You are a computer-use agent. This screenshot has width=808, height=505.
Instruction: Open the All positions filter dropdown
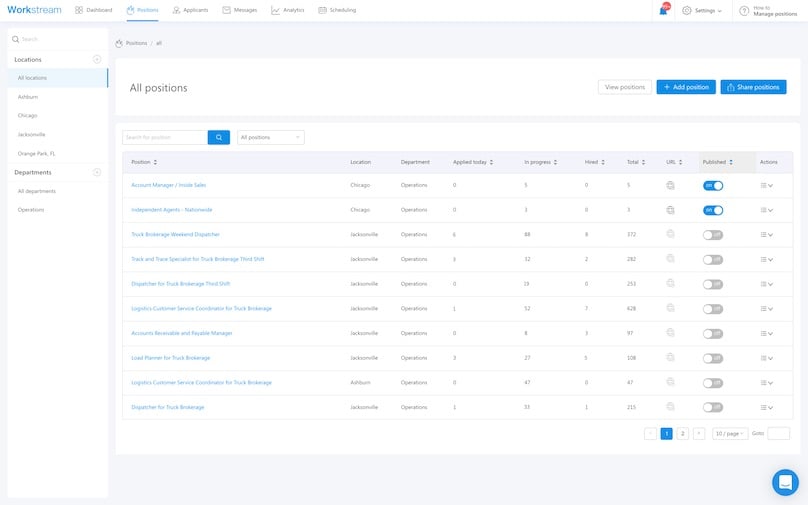tap(271, 137)
